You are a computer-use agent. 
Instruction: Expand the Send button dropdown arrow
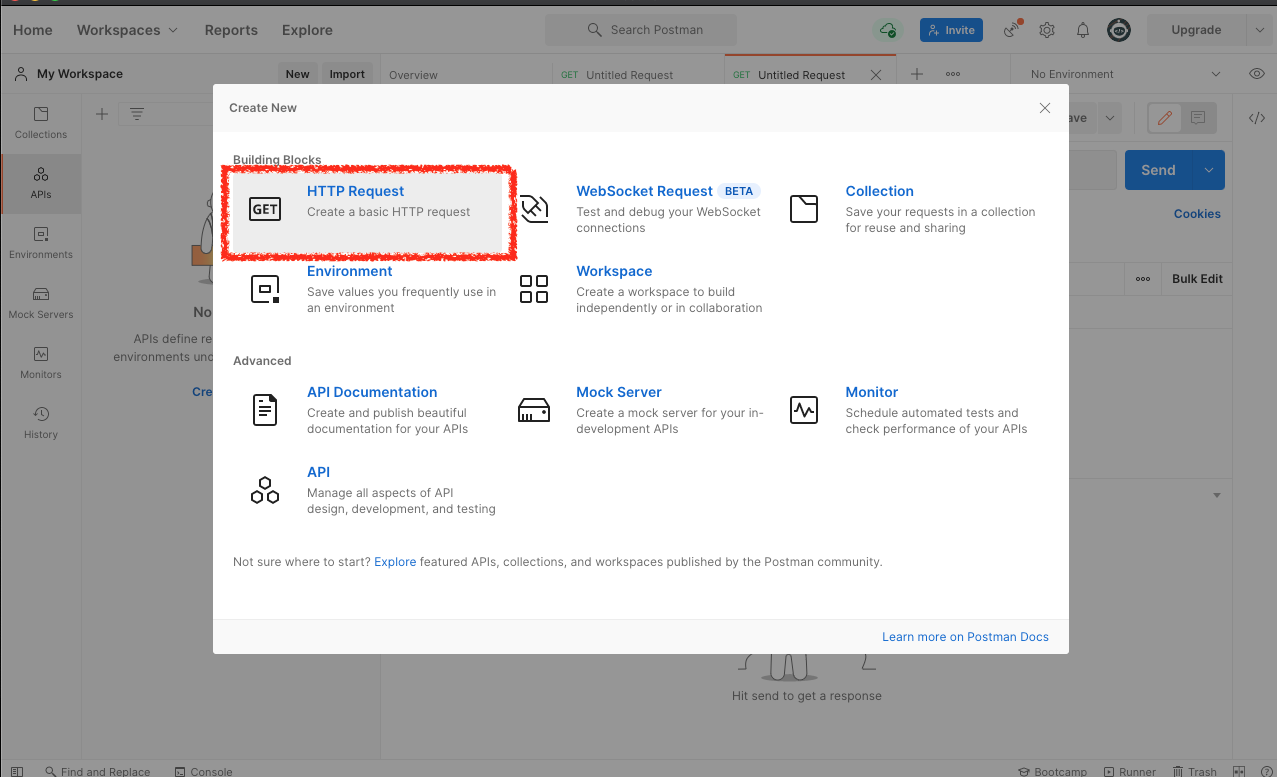pyautogui.click(x=1209, y=170)
